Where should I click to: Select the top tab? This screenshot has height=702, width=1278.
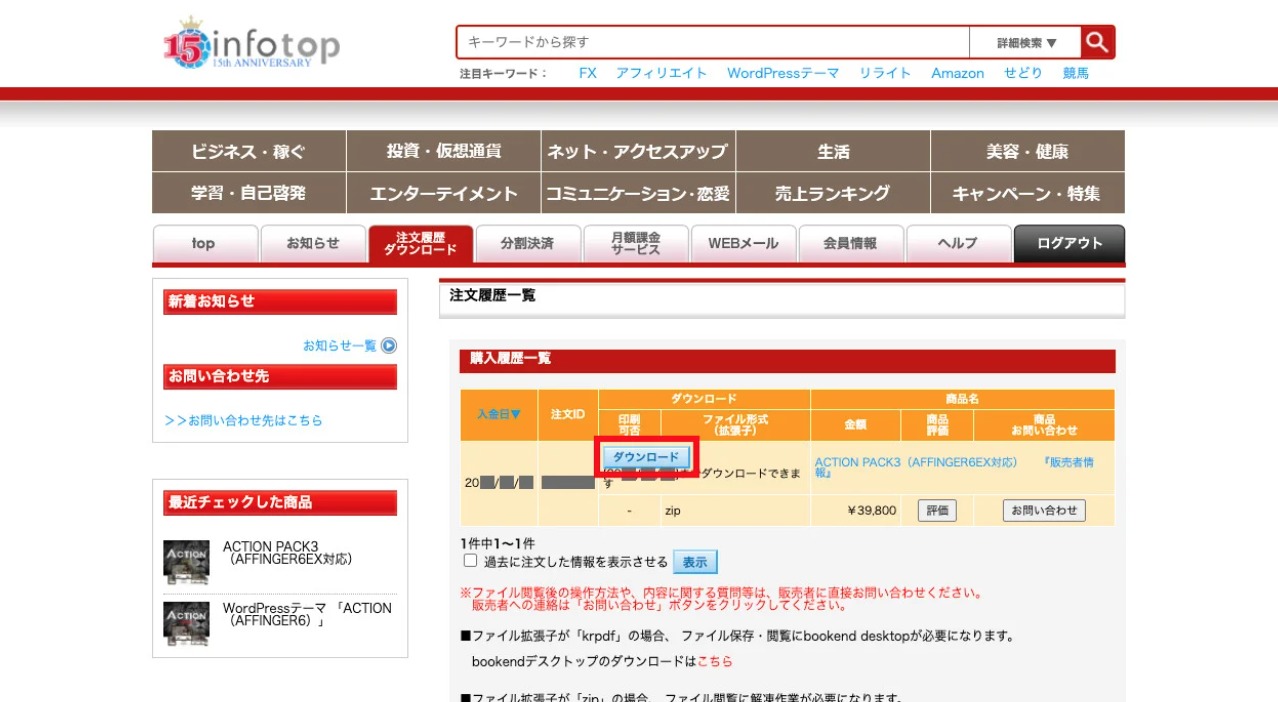pos(205,243)
